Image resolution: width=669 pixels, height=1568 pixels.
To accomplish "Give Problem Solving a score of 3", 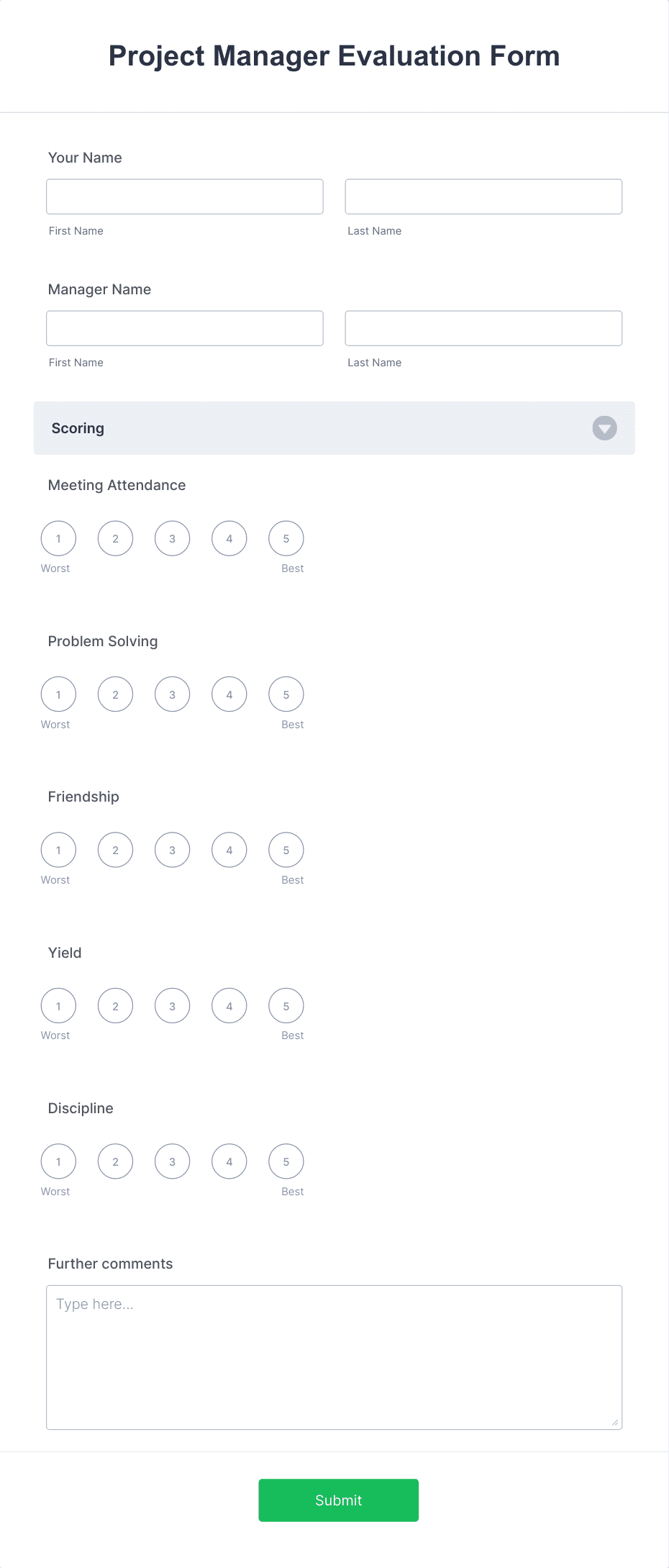I will (172, 694).
